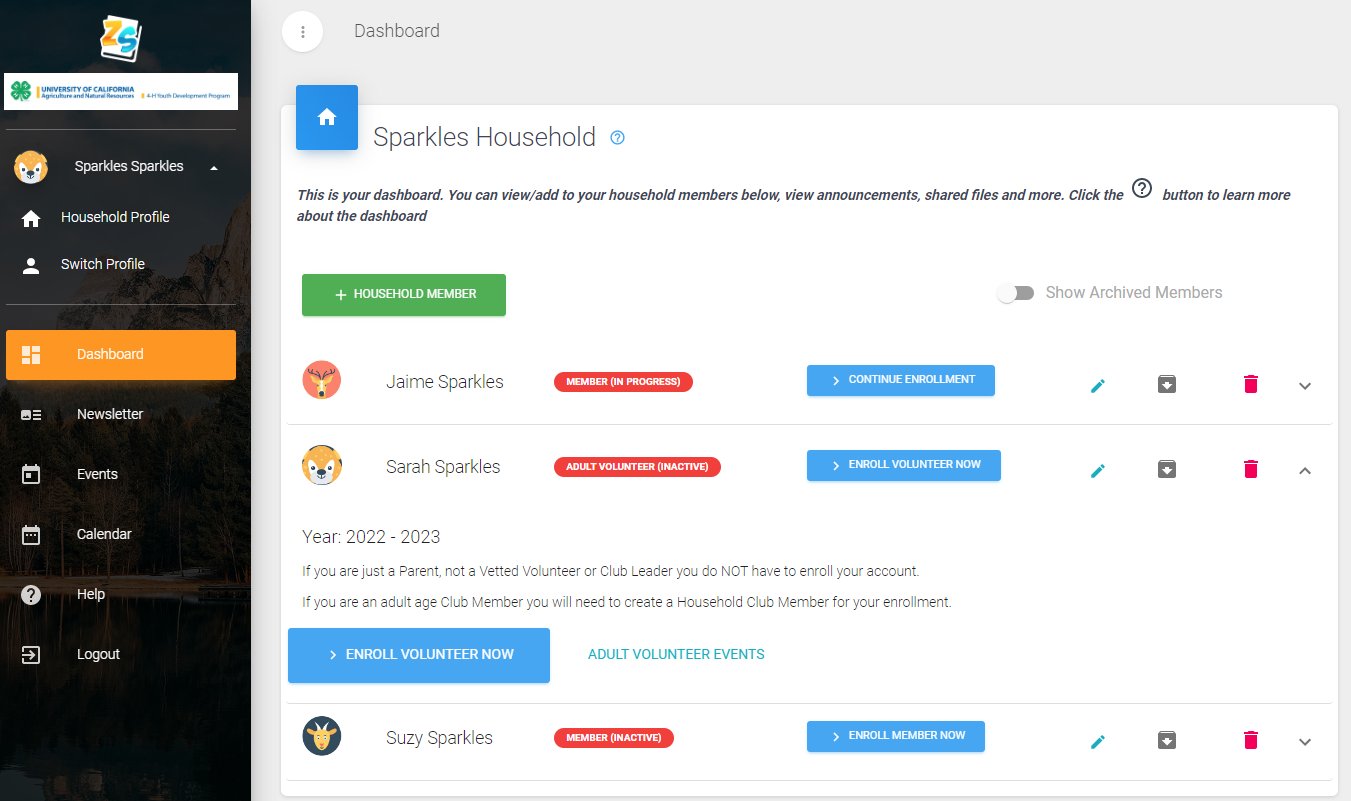
Task: Click the trash icon for Jaime Sparkles
Action: coord(1250,384)
